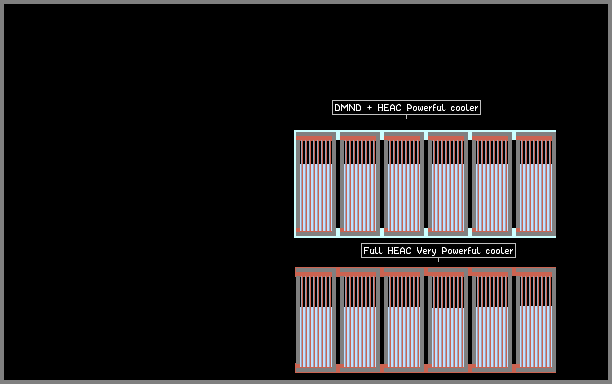Click the red HEAC bottom border of lower cooler
This screenshot has height=384, width=612.
coord(425,372)
